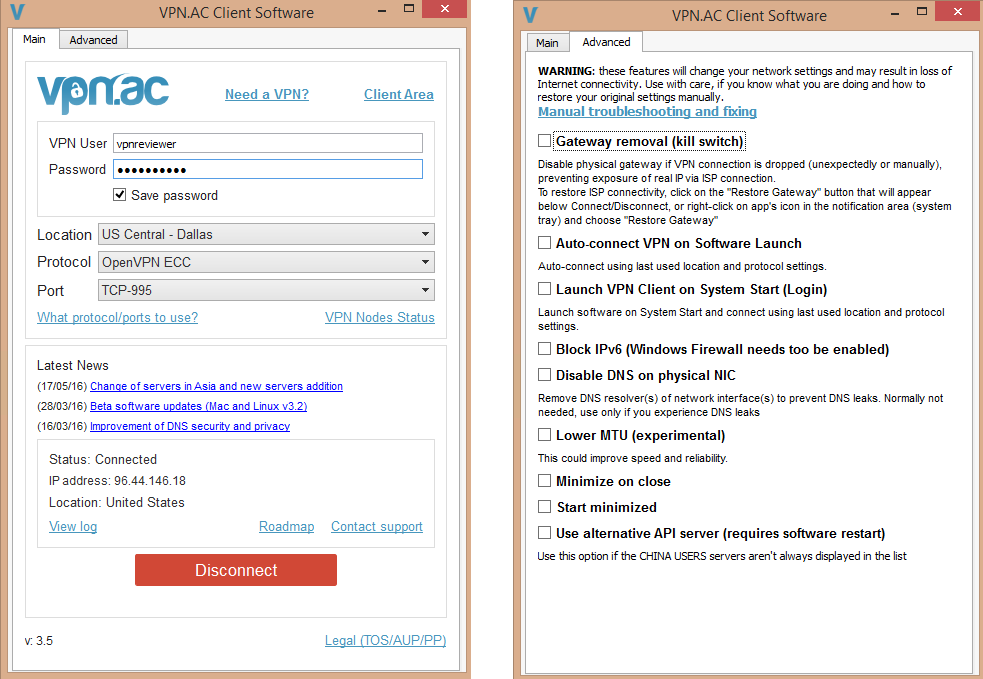
Task: Open the Client Area link
Action: pos(399,94)
